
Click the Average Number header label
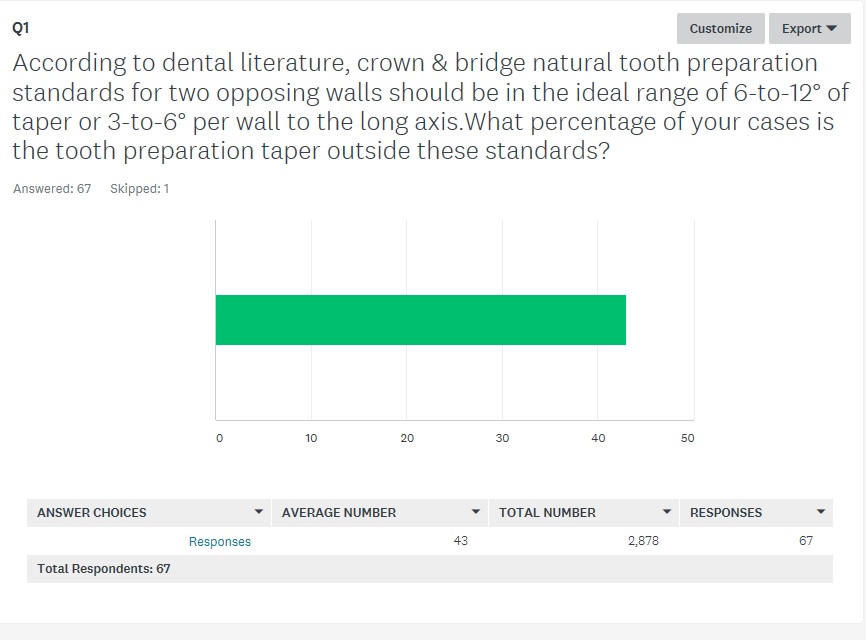[x=339, y=512]
